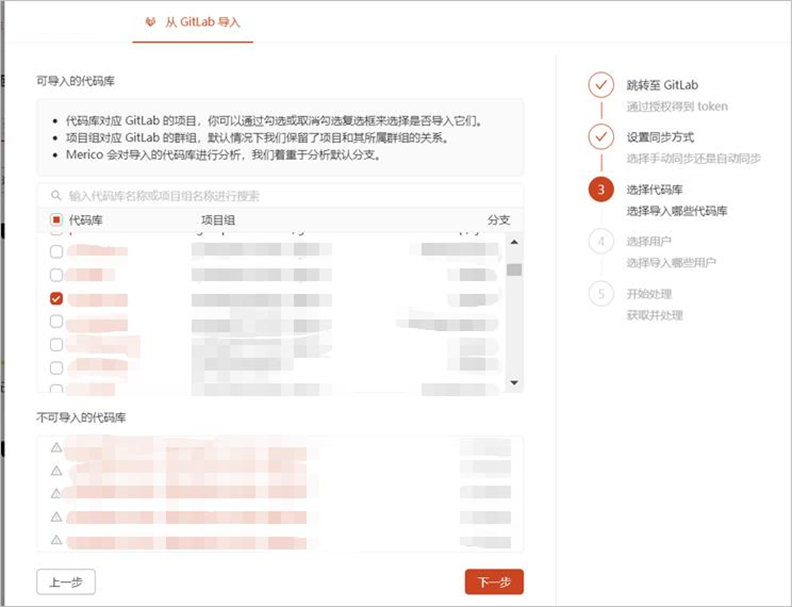Image resolution: width=792 pixels, height=607 pixels.
Task: Click the 项目组 column header
Action: pos(218,220)
